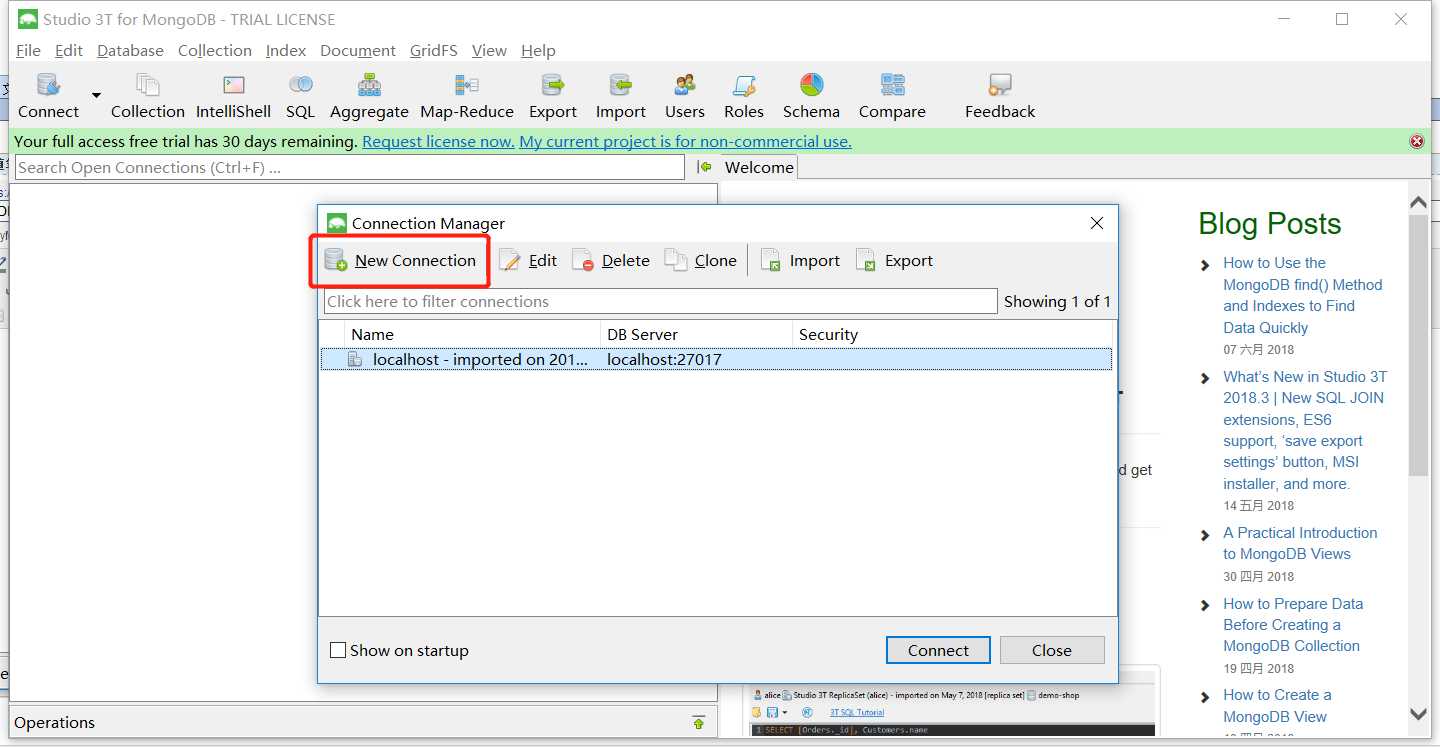
Task: Click Export in Connection Manager toolbar
Action: [x=894, y=260]
